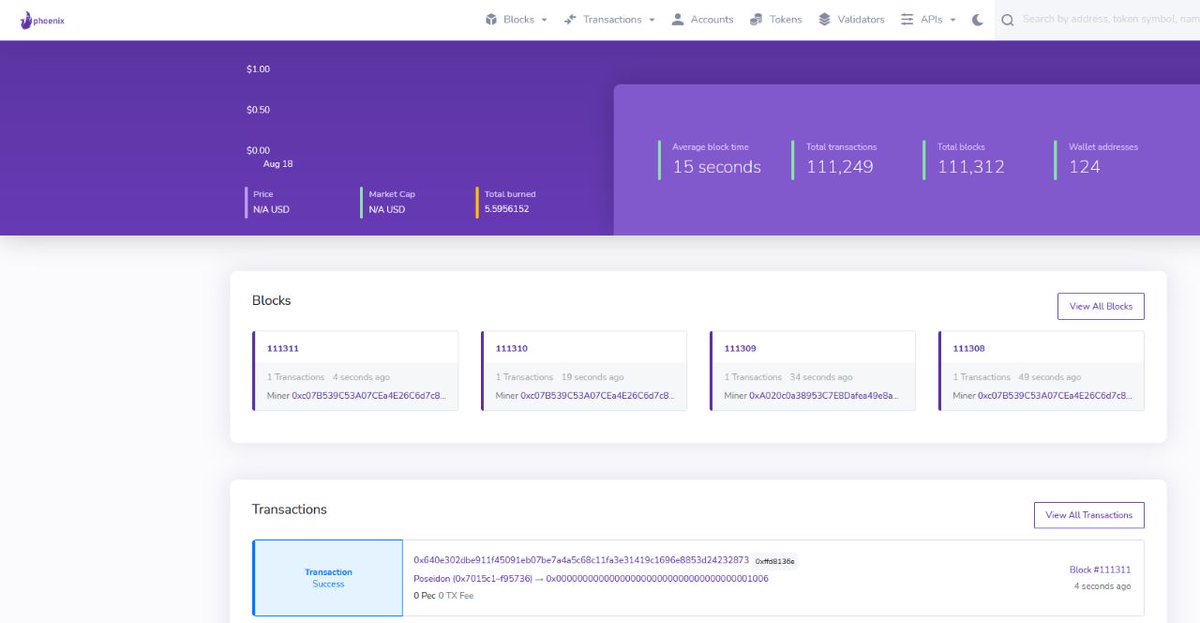Click the Transaction Success status box
1200x623 pixels.
coord(328,578)
